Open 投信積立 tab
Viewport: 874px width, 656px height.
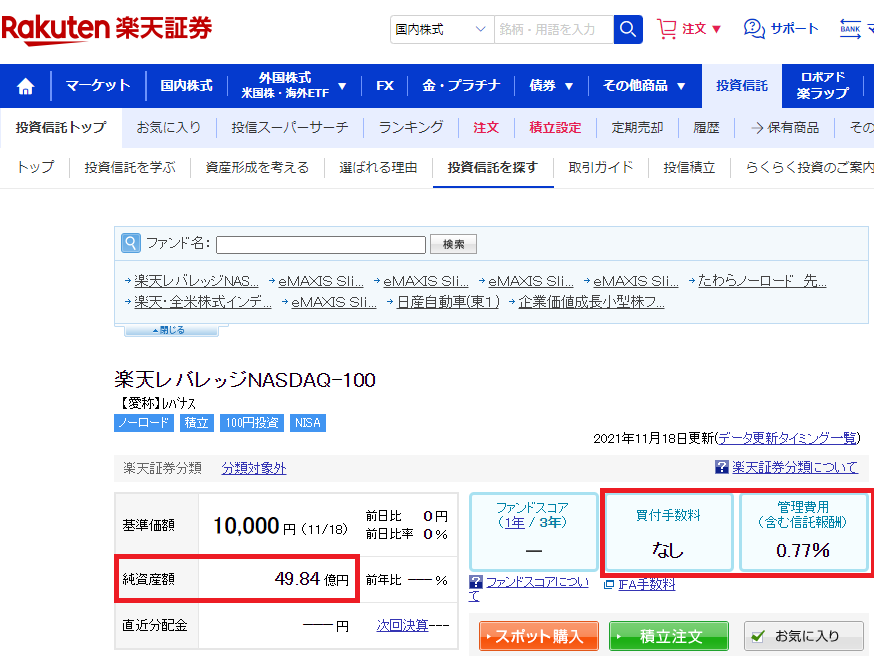[689, 167]
